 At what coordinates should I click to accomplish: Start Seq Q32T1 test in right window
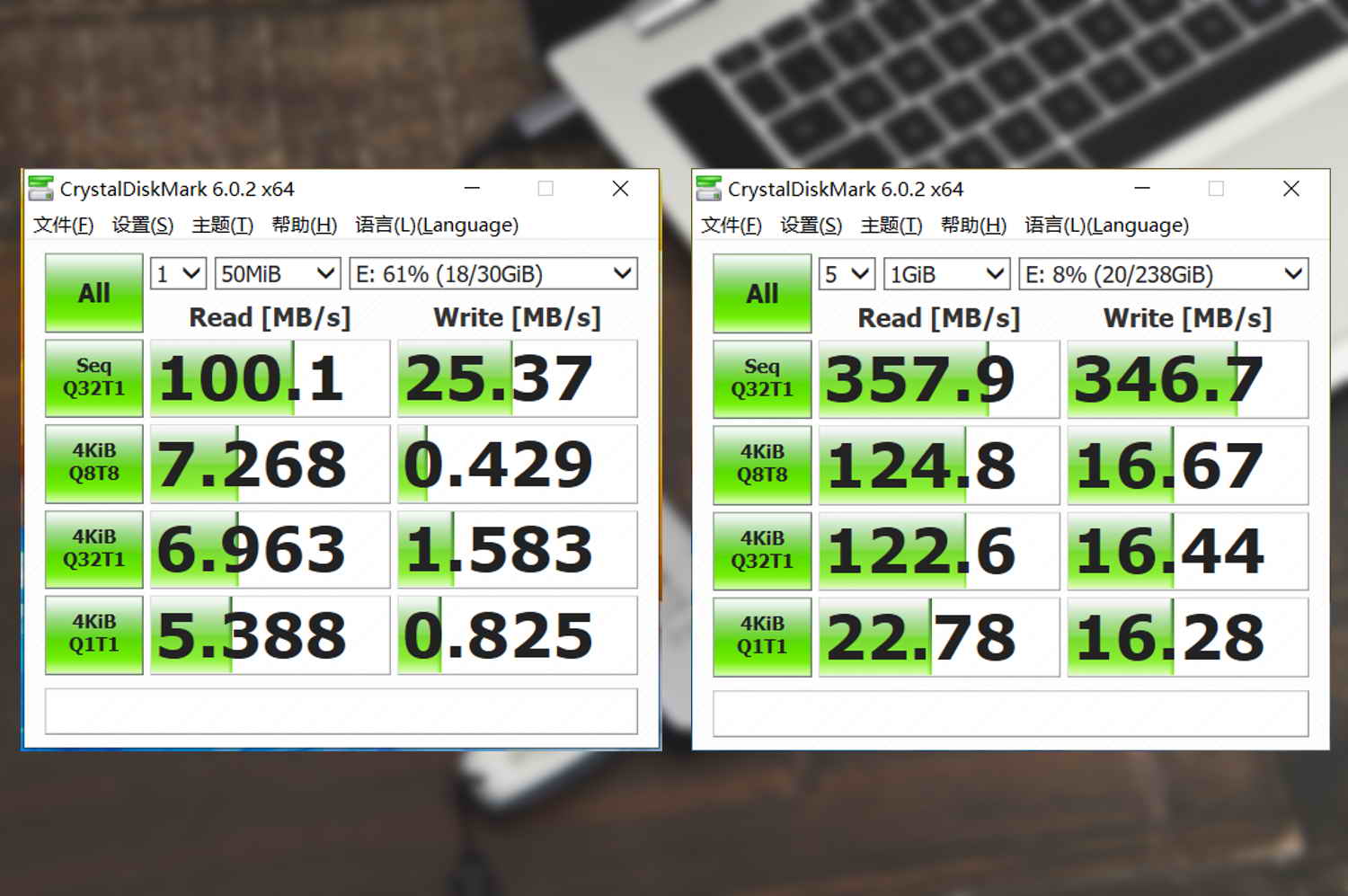(x=762, y=378)
